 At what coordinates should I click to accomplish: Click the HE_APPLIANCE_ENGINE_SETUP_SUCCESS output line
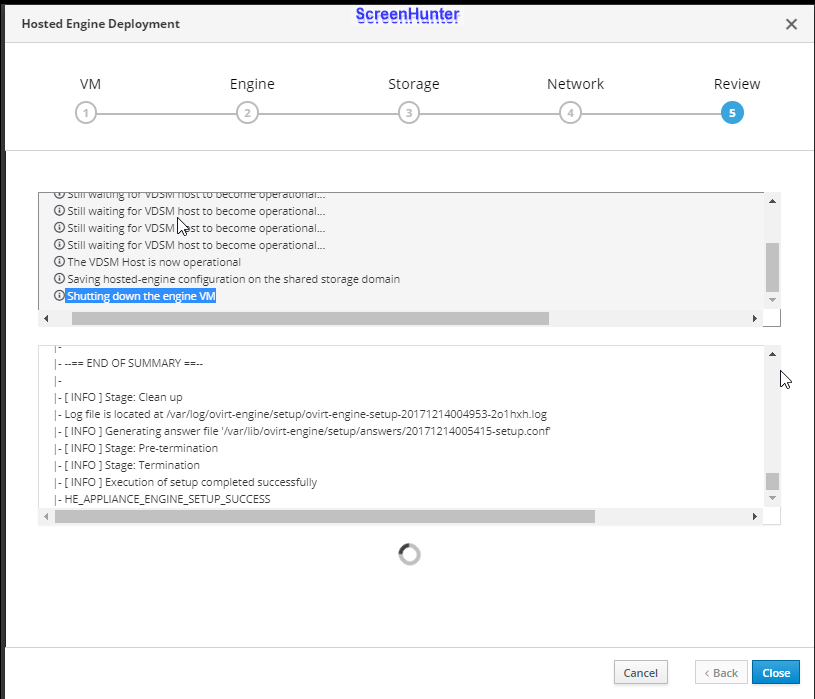pos(167,499)
